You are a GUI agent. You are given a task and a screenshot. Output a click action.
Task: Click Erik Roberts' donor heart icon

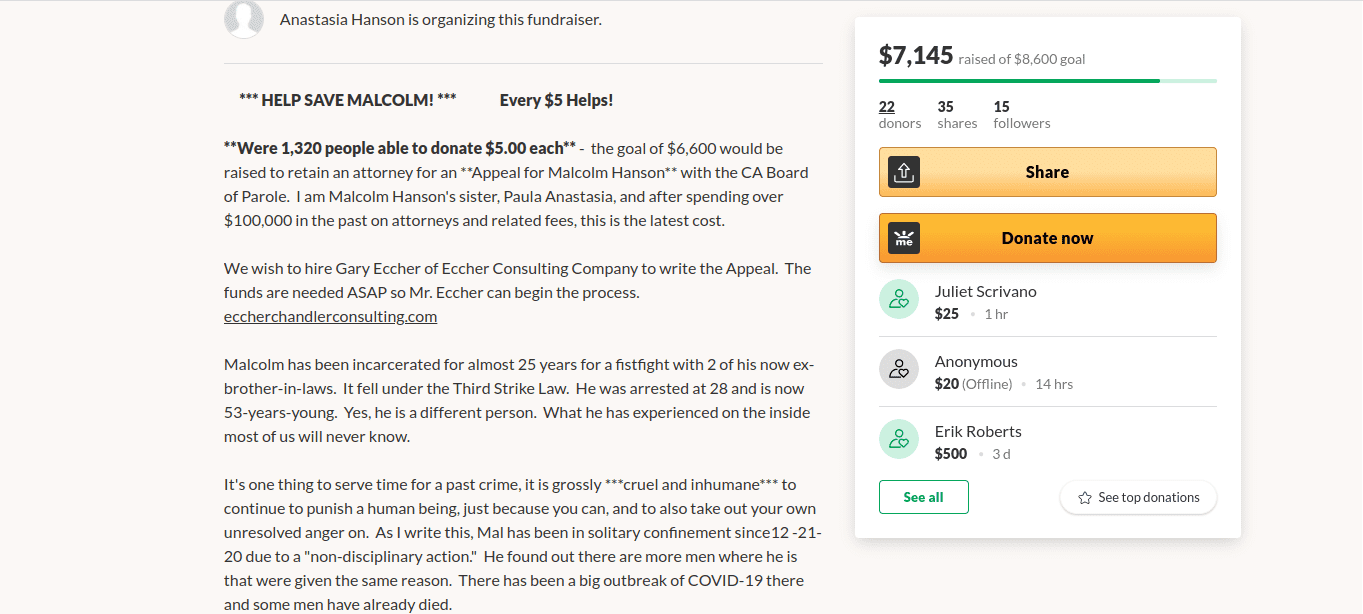click(898, 439)
